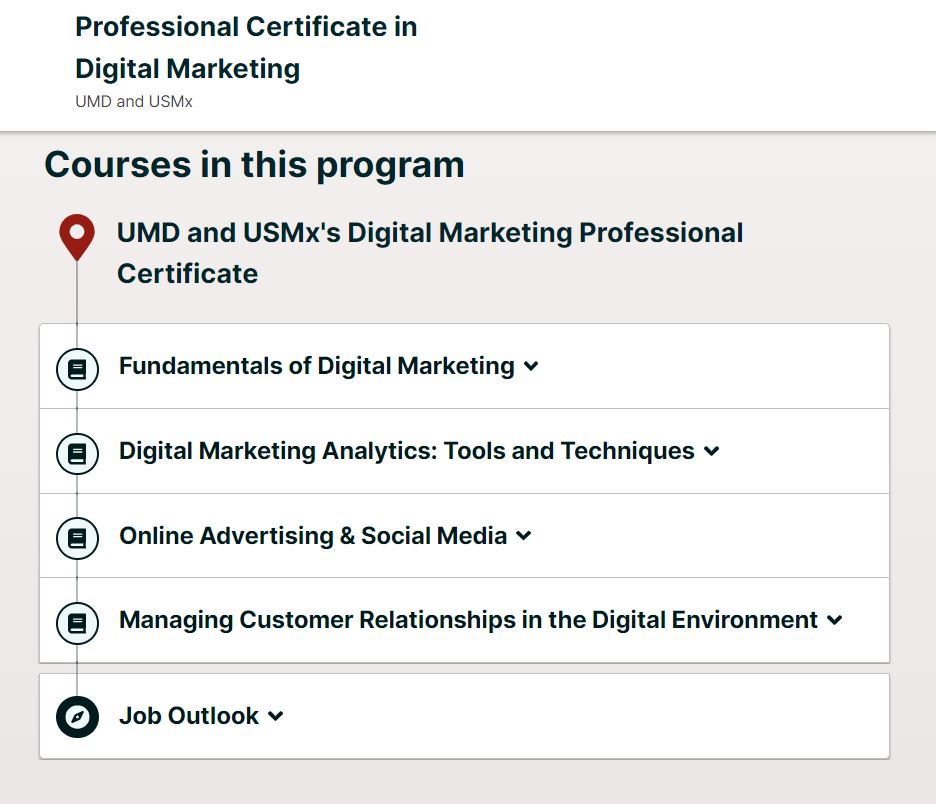Select Managing Customer Relationships in the Digital Environment
The image size is (936, 804).
(468, 620)
